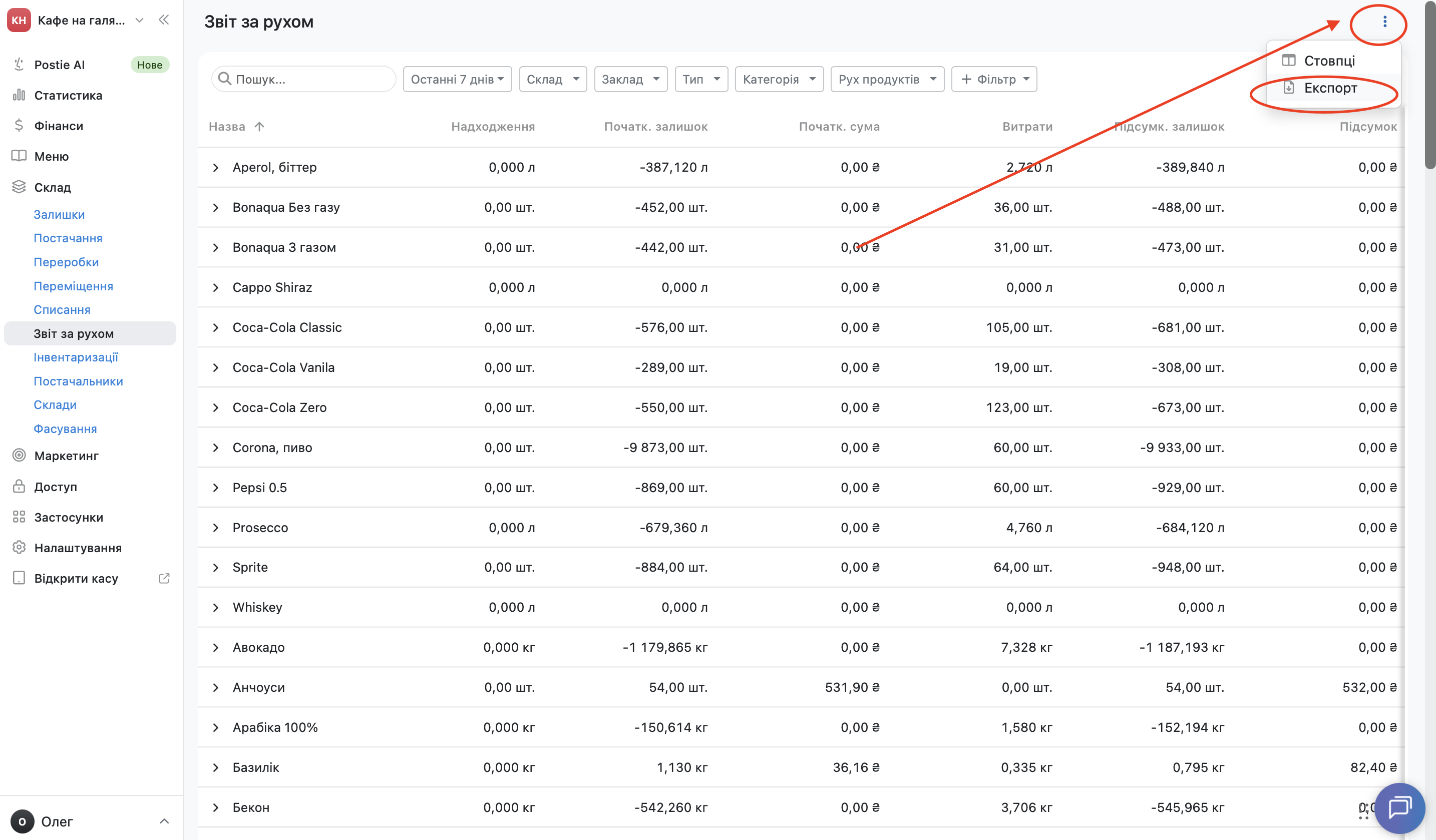Open Застосунки section
This screenshot has height=840, width=1436.
click(x=69, y=517)
